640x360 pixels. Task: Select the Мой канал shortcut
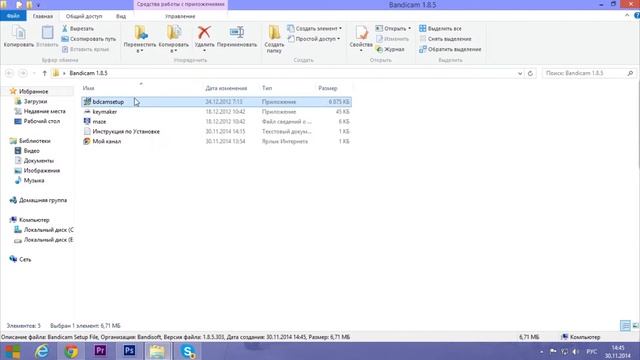point(216,141)
